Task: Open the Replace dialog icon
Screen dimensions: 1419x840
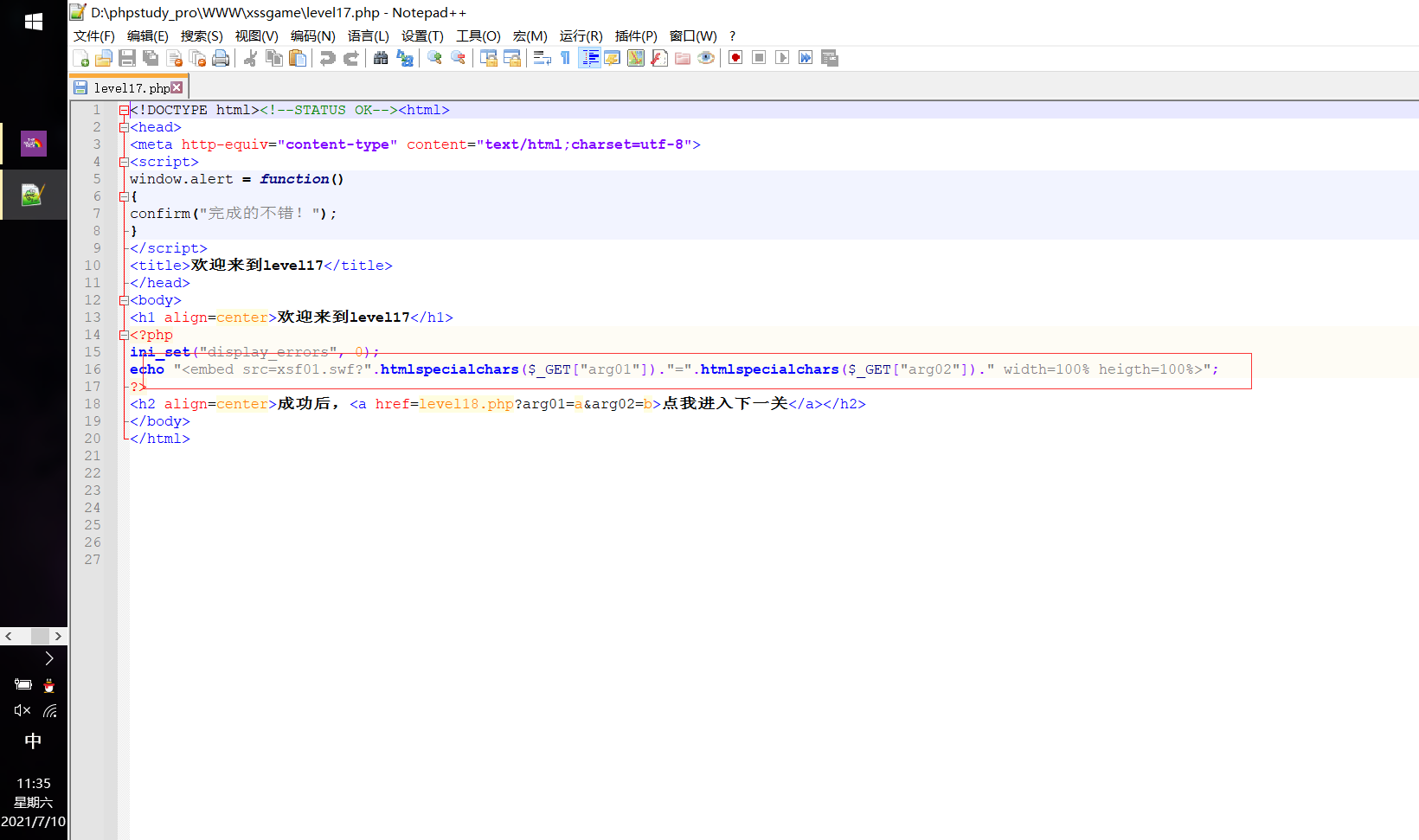Action: pos(404,58)
